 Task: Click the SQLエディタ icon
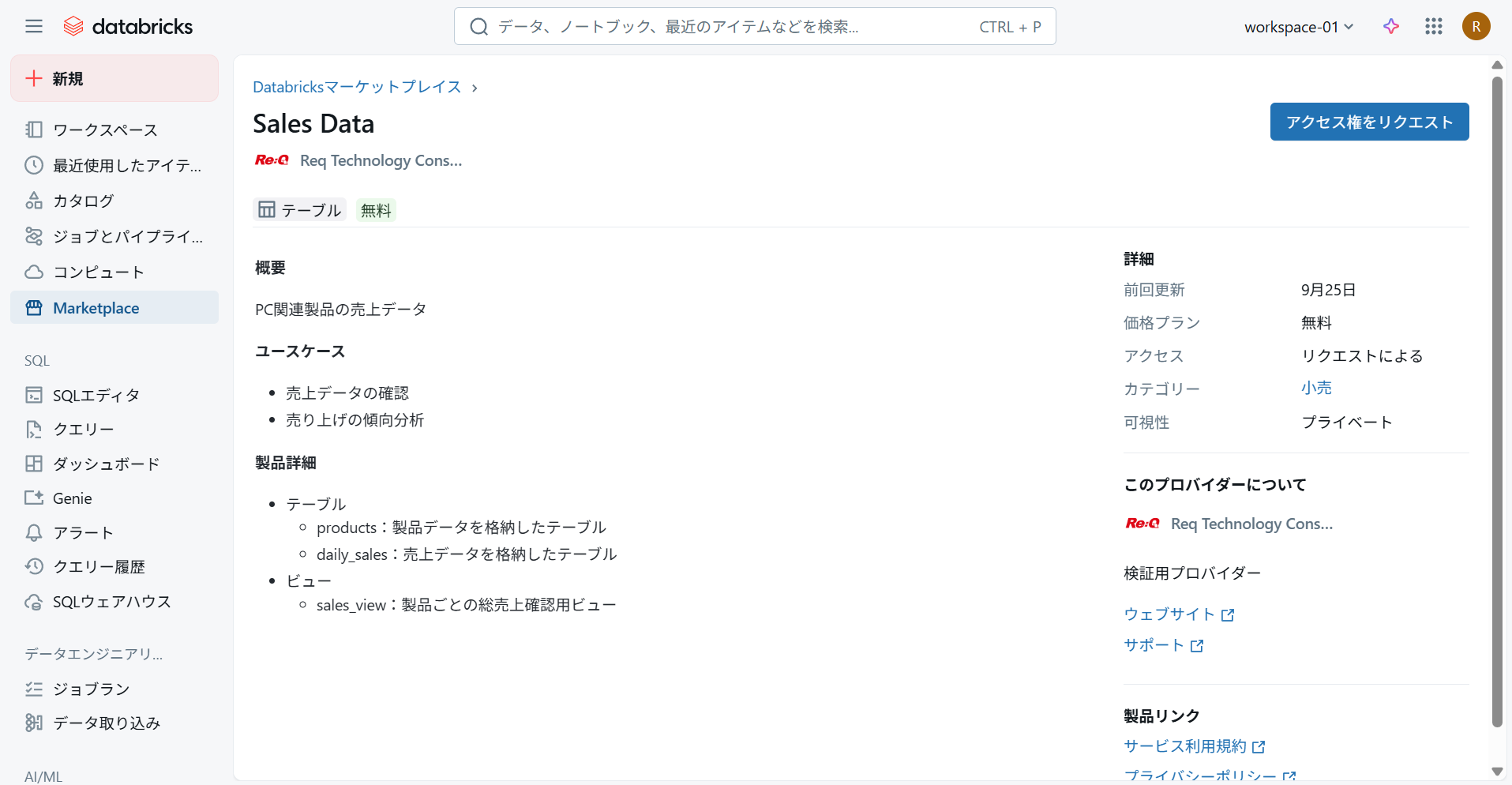click(34, 395)
